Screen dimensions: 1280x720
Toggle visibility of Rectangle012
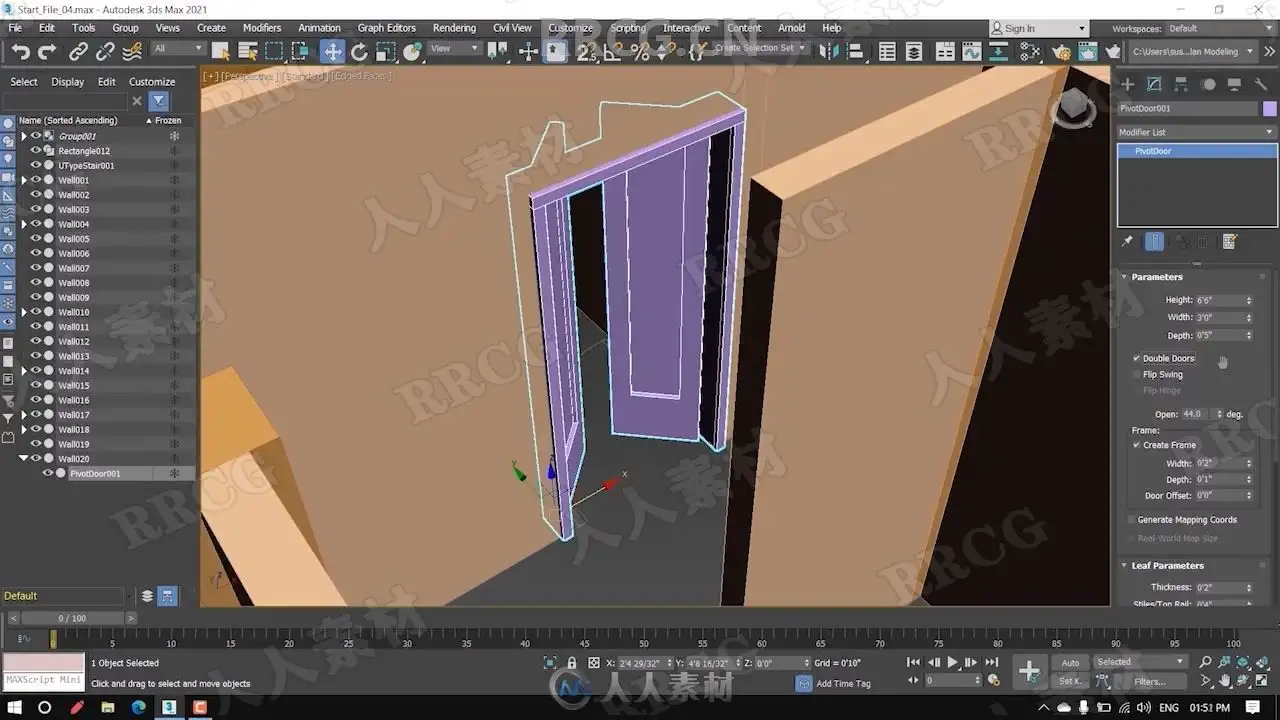tap(36, 151)
